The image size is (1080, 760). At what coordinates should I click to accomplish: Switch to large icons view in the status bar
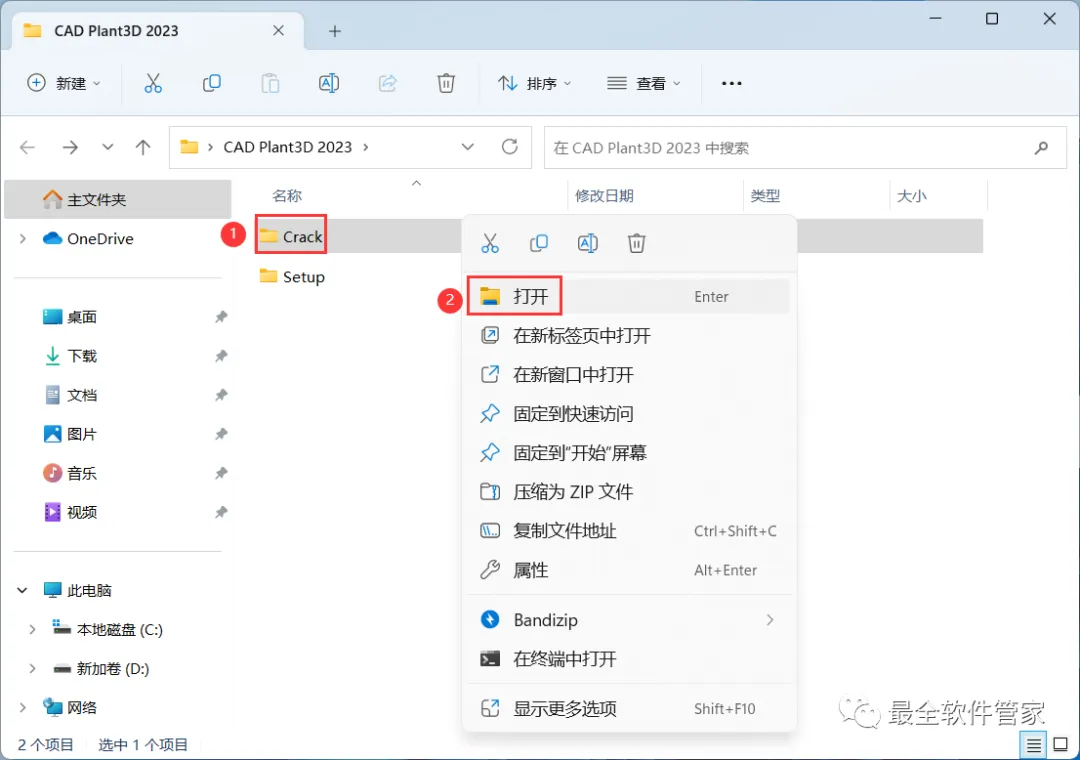[x=1061, y=745]
